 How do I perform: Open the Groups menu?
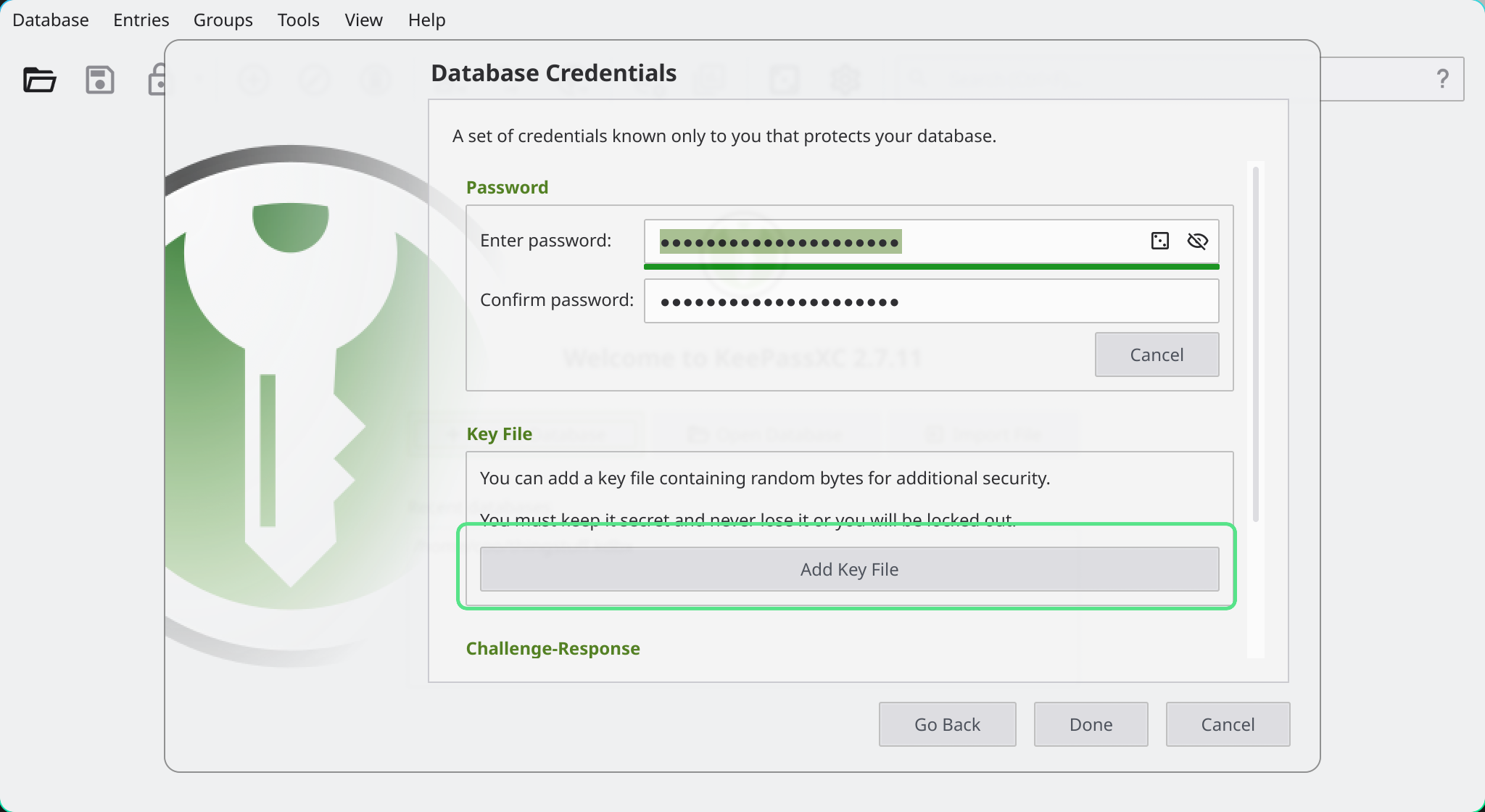223,20
